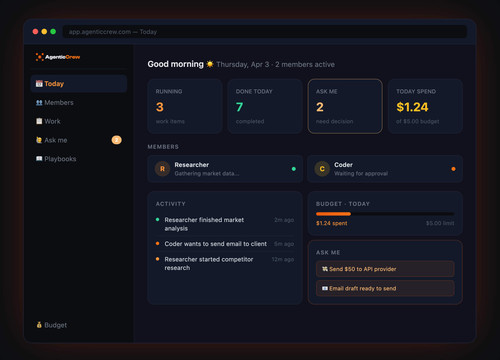500x360 pixels.
Task: Click the money icon in Send $50 request
Action: tap(325, 269)
